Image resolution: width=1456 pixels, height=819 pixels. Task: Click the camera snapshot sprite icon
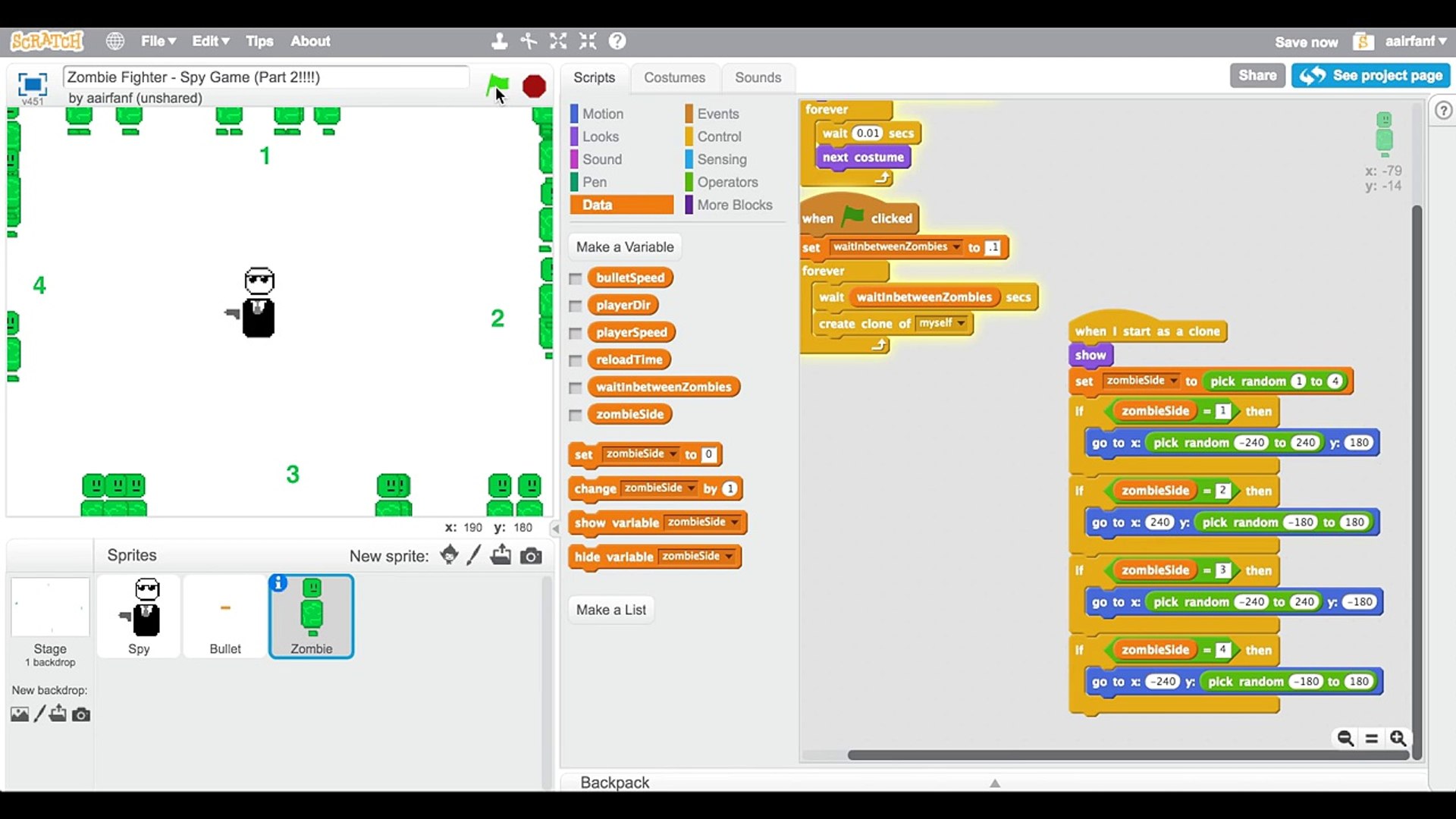coord(531,556)
